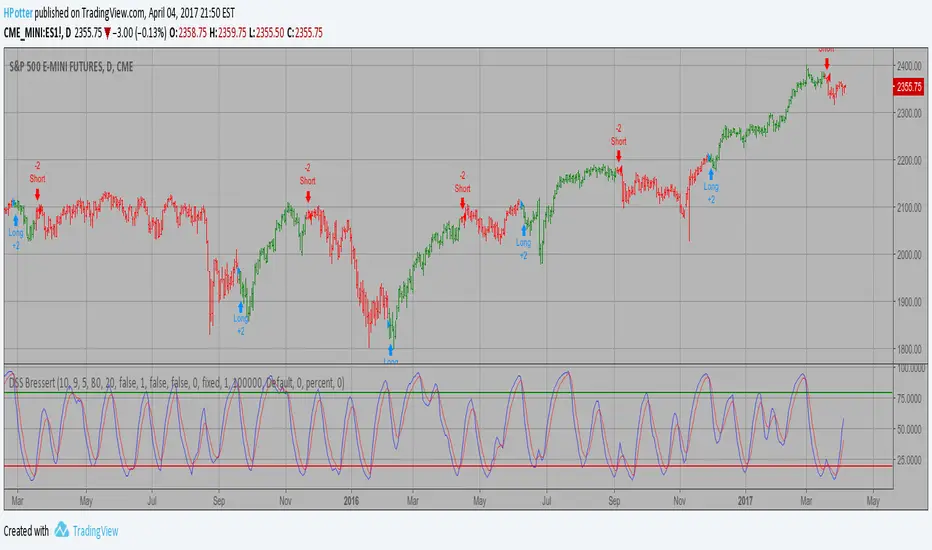This screenshot has width=932, height=550.
Task: Click the Nov label just before 2016
Action: click(285, 501)
